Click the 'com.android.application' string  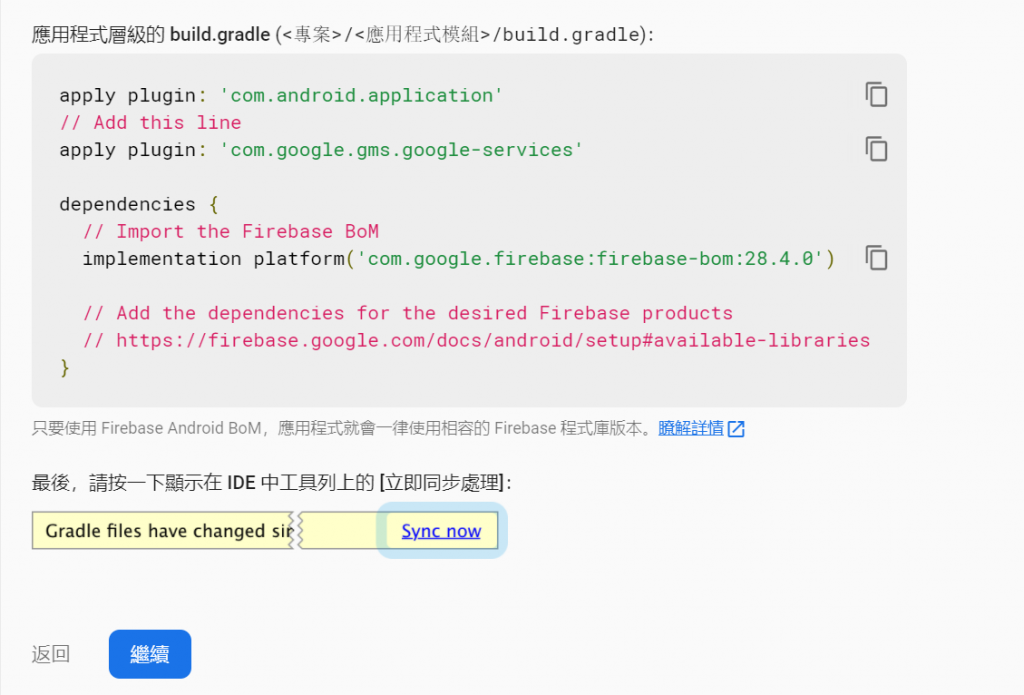click(360, 95)
